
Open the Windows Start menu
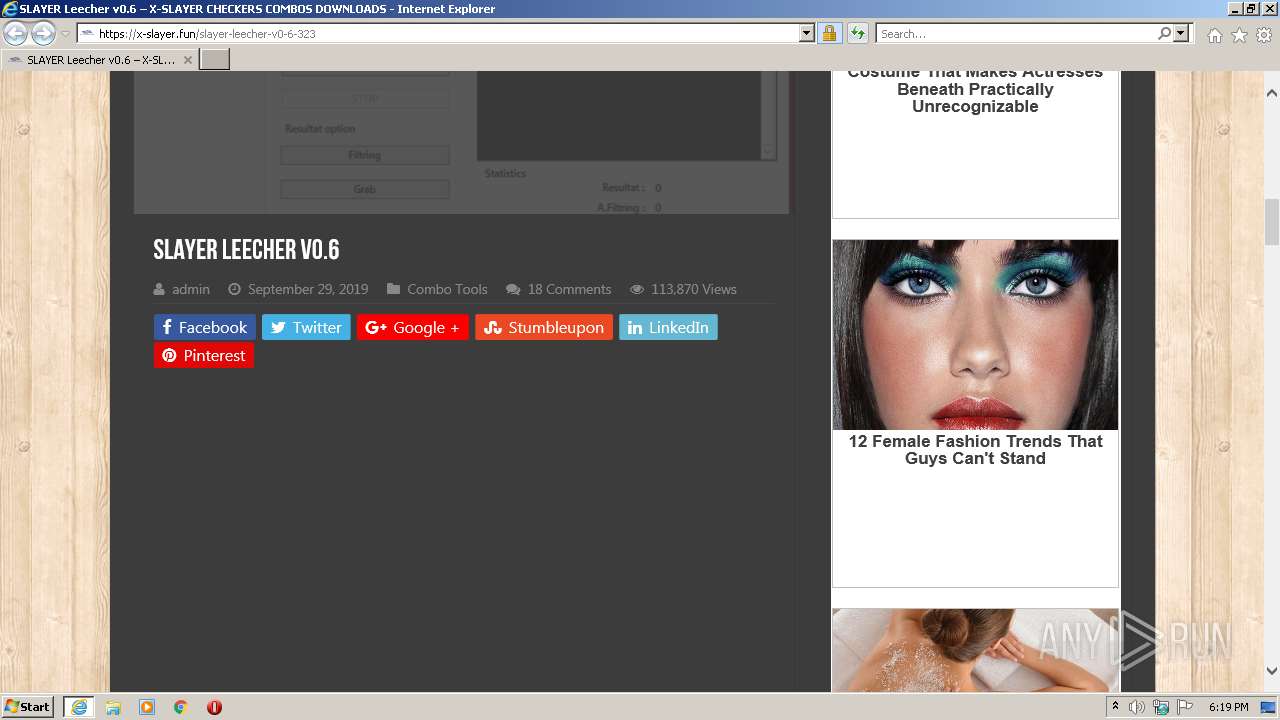pos(28,706)
